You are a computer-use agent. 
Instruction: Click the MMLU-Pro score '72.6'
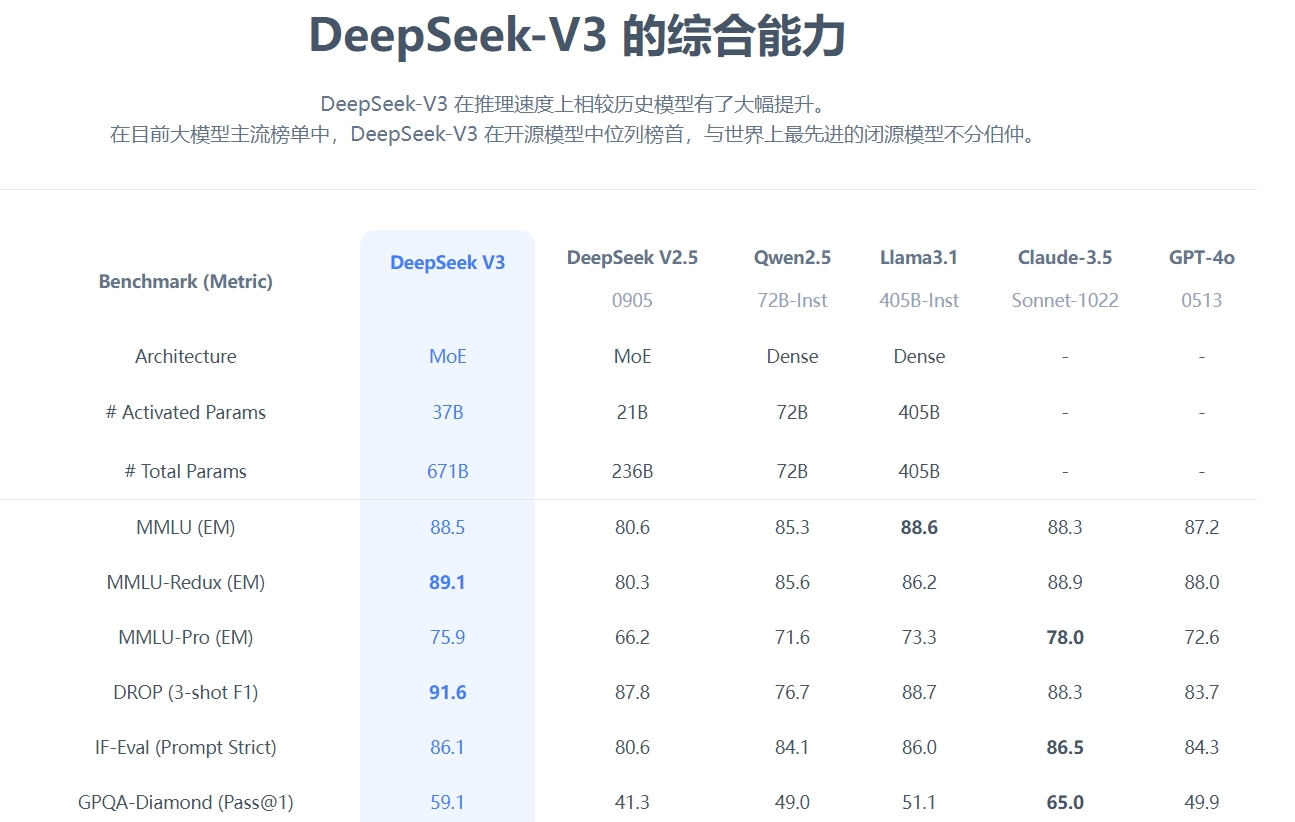(x=1202, y=637)
